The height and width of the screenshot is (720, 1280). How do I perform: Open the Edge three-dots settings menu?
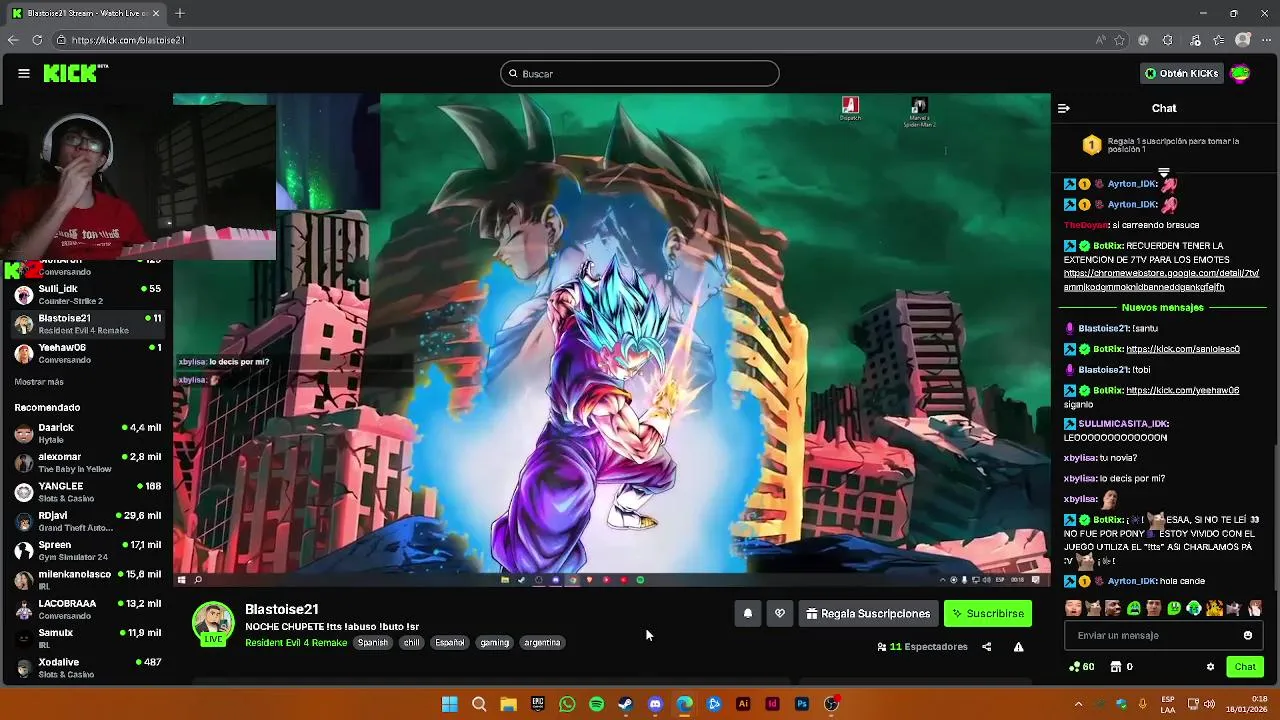[x=1266, y=40]
